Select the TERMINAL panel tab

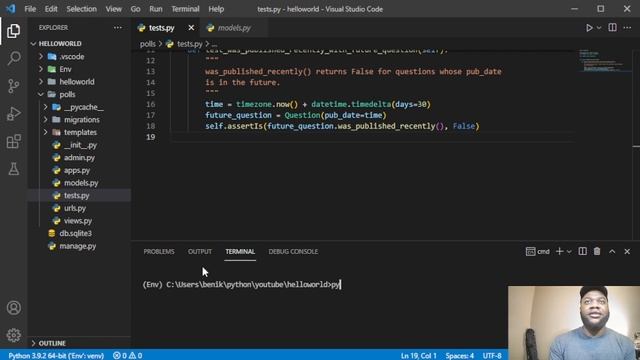point(240,251)
